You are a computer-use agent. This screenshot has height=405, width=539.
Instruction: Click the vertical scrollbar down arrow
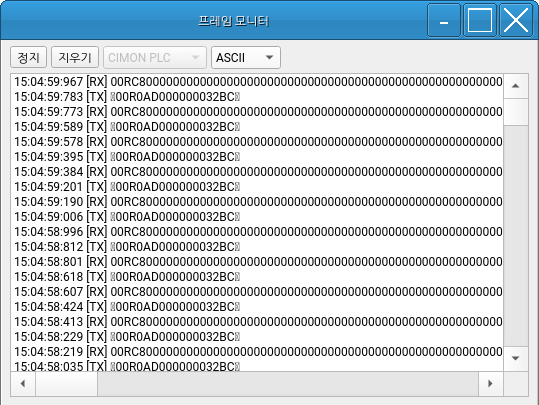[516, 358]
